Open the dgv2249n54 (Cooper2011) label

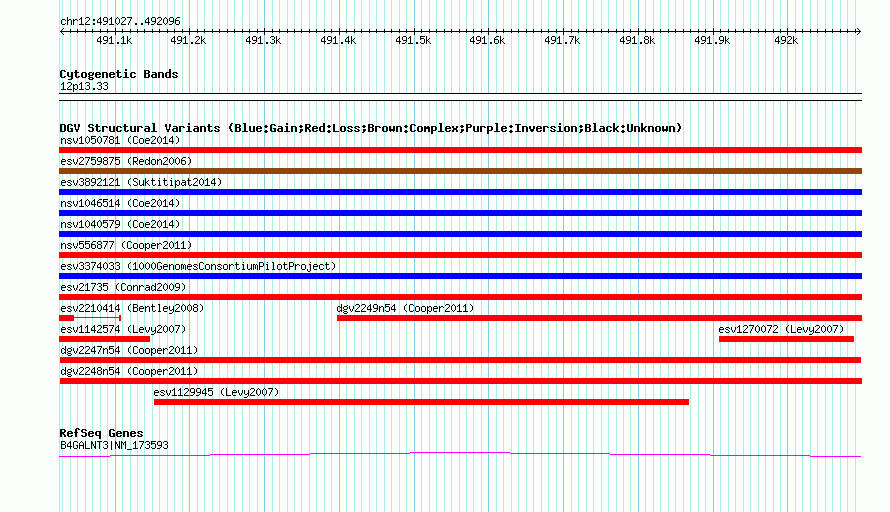coord(405,308)
